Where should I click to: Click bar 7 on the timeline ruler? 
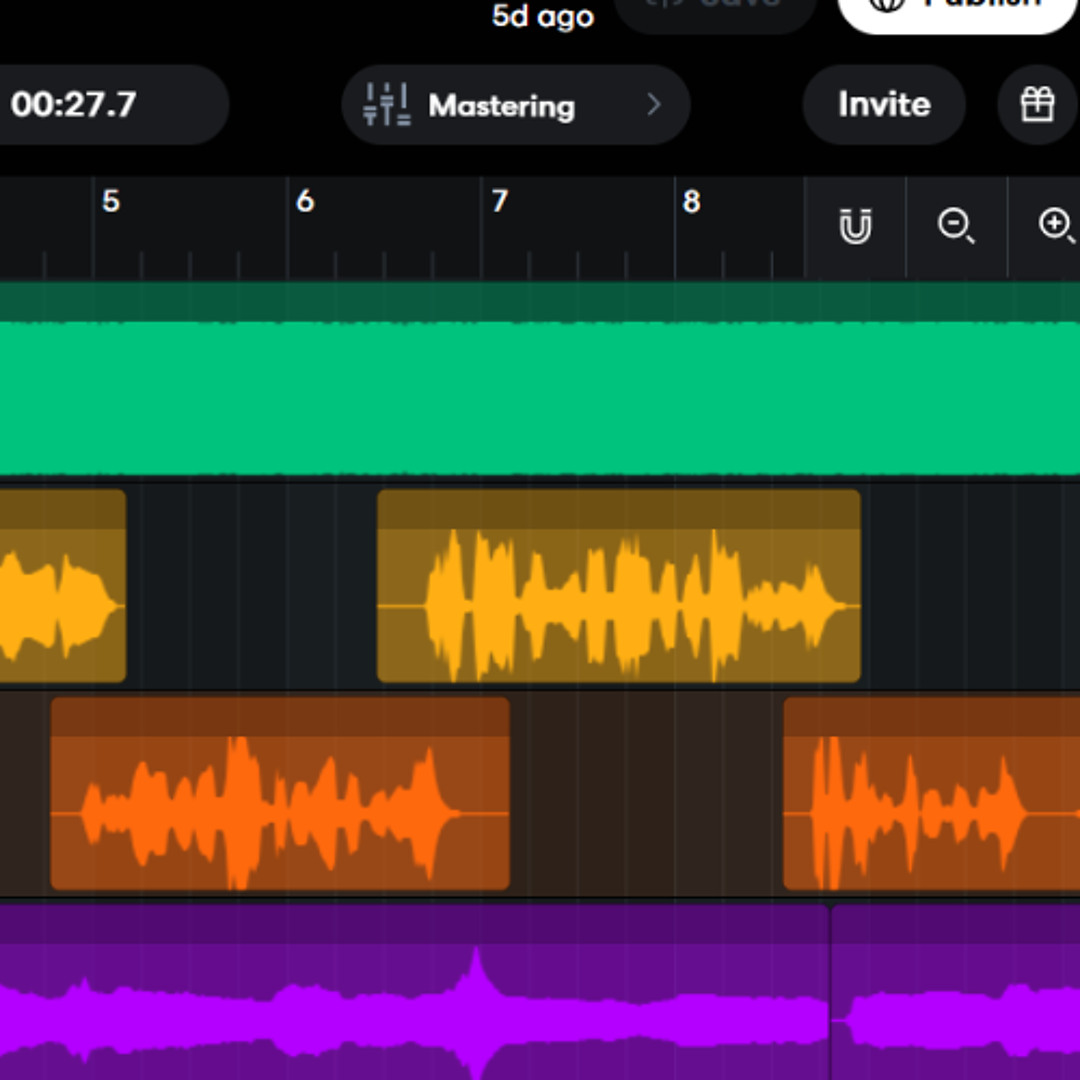(x=498, y=202)
